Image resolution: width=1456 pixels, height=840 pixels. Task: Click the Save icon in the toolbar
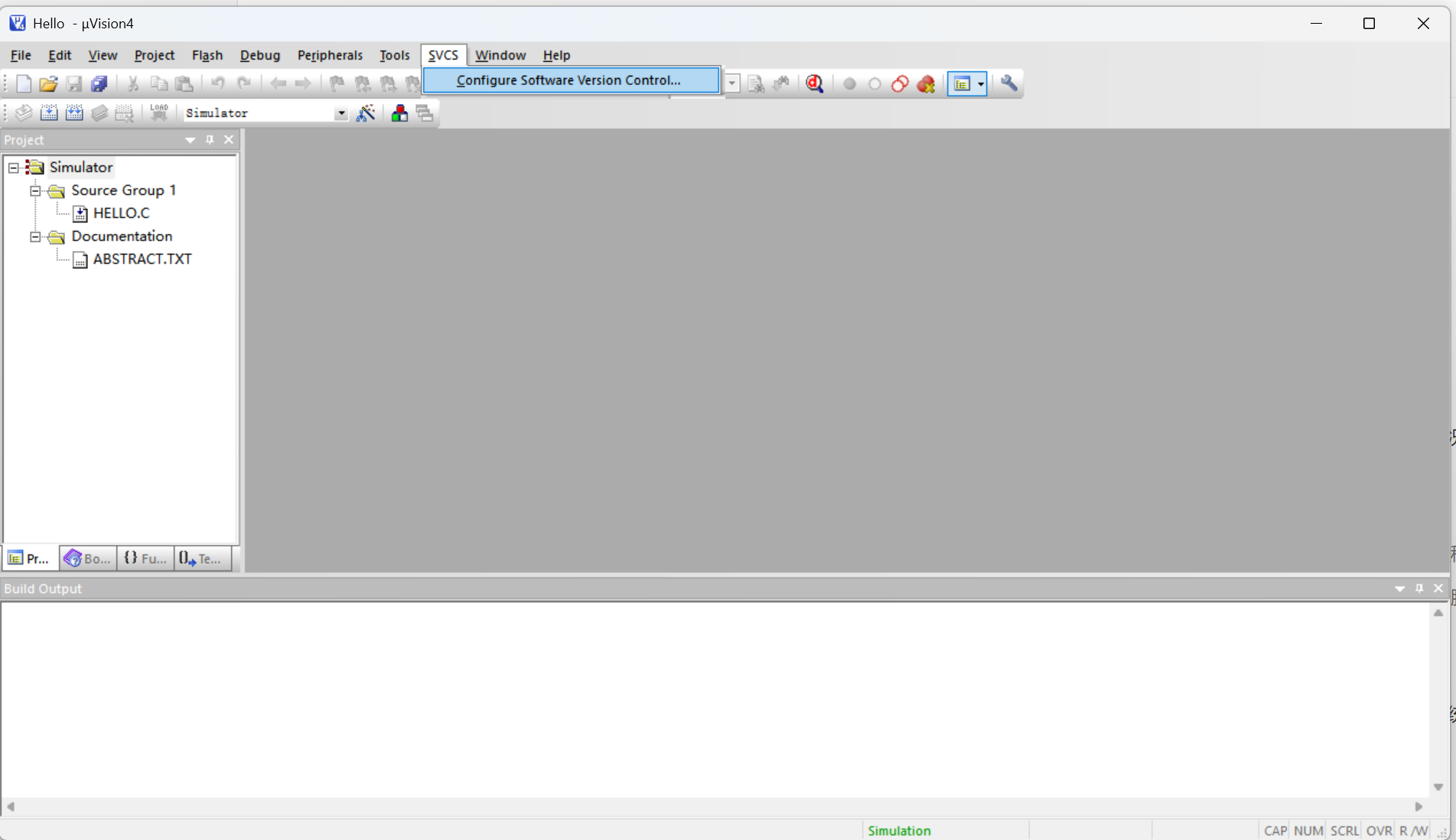click(73, 83)
